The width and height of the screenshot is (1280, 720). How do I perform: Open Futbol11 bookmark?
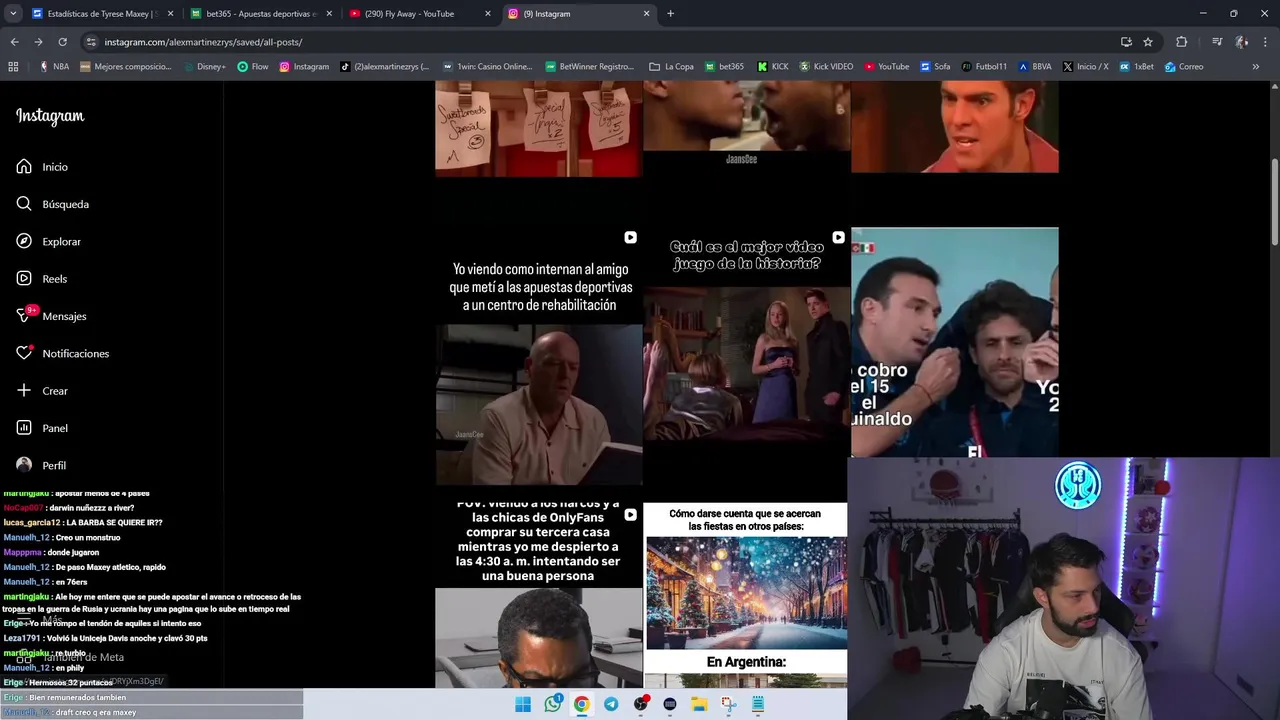point(984,67)
